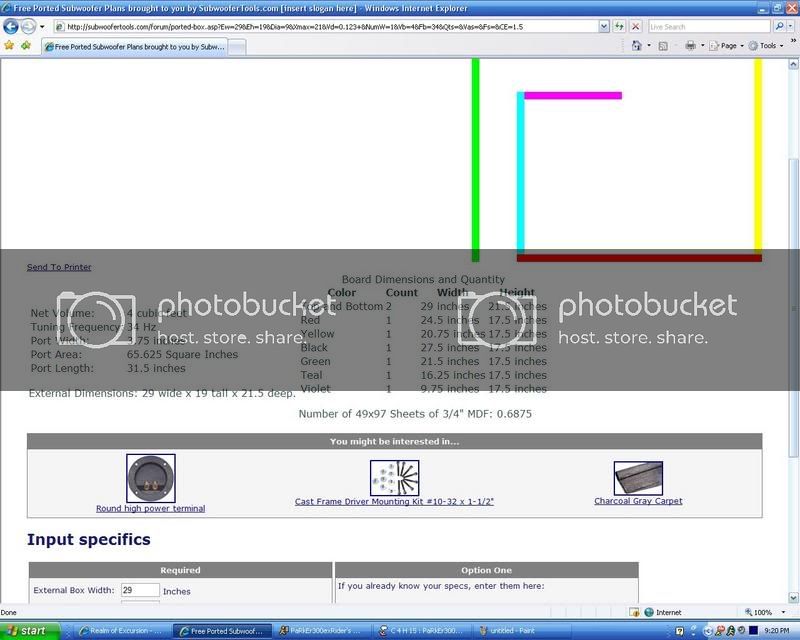Click the help question mark tray icon
800x640 pixels.
click(x=679, y=631)
